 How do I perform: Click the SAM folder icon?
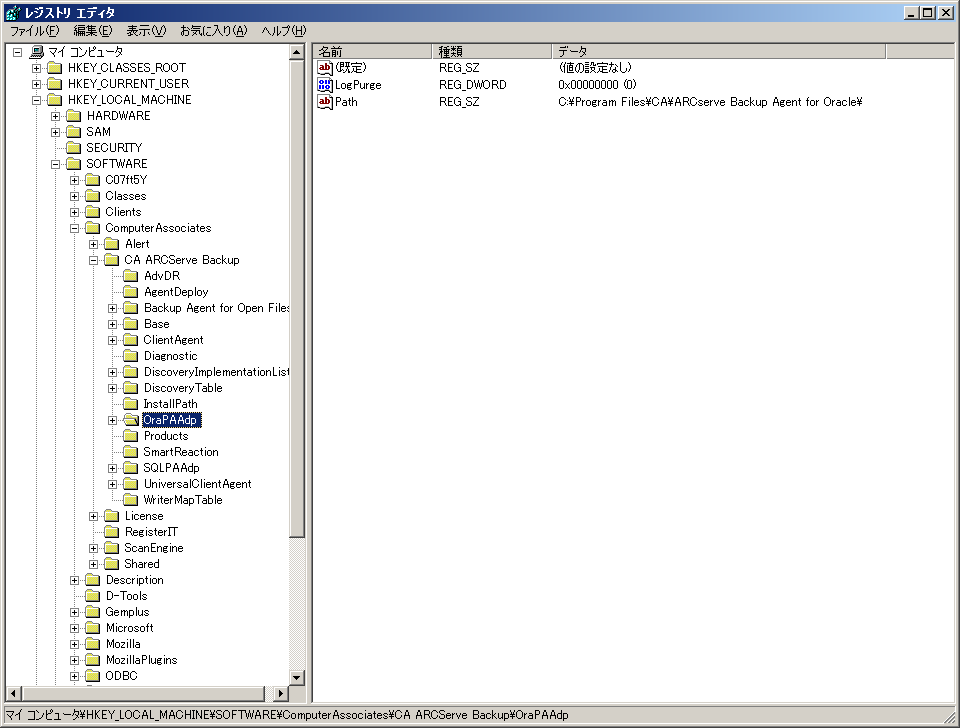click(74, 132)
